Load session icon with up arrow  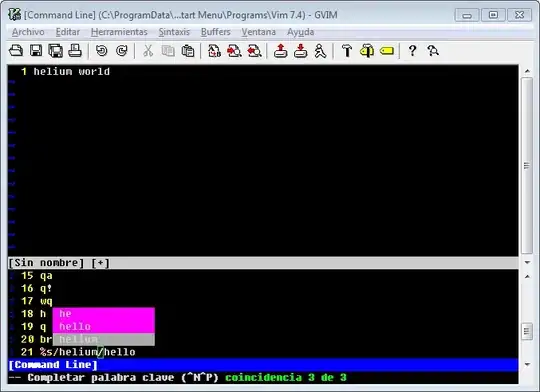281,51
